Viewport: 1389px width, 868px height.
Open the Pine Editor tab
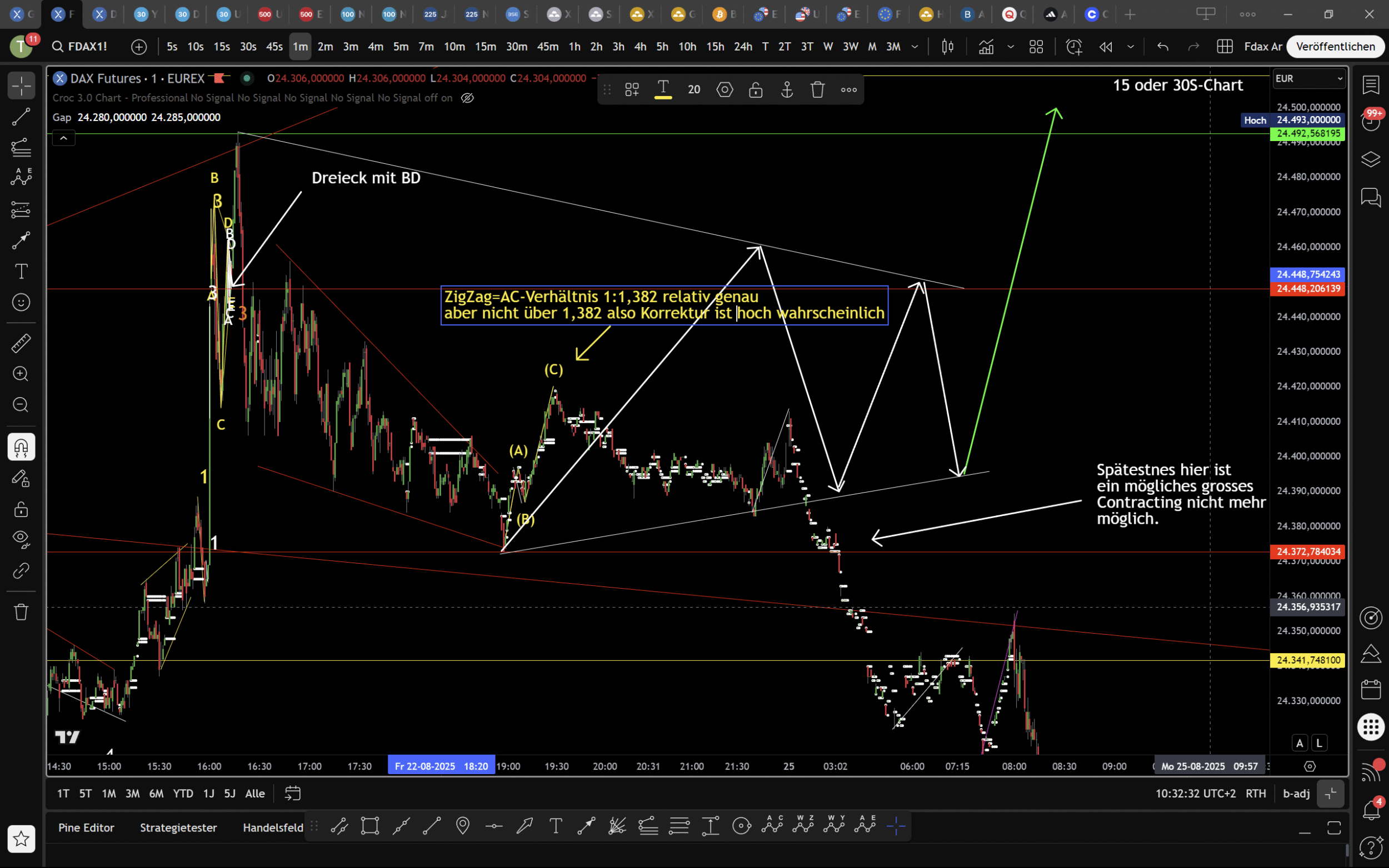click(x=86, y=827)
